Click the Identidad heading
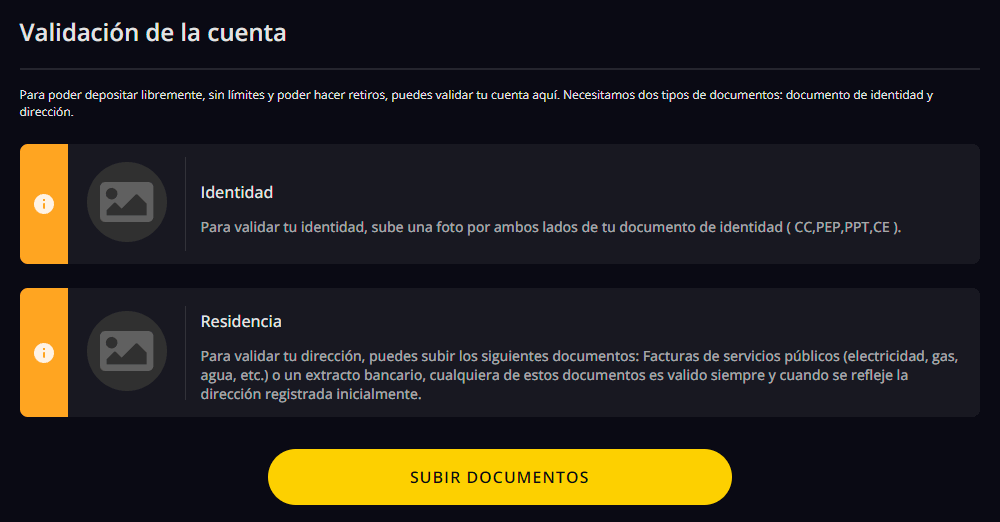 [x=237, y=192]
